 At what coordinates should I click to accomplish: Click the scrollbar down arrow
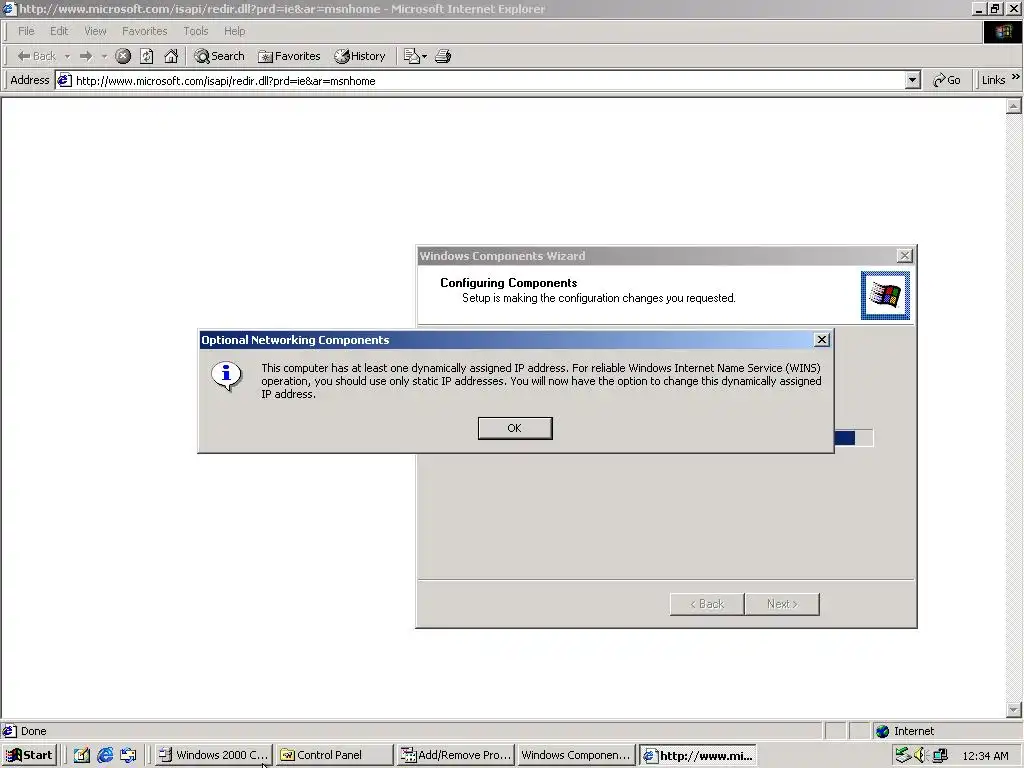pyautogui.click(x=1014, y=709)
